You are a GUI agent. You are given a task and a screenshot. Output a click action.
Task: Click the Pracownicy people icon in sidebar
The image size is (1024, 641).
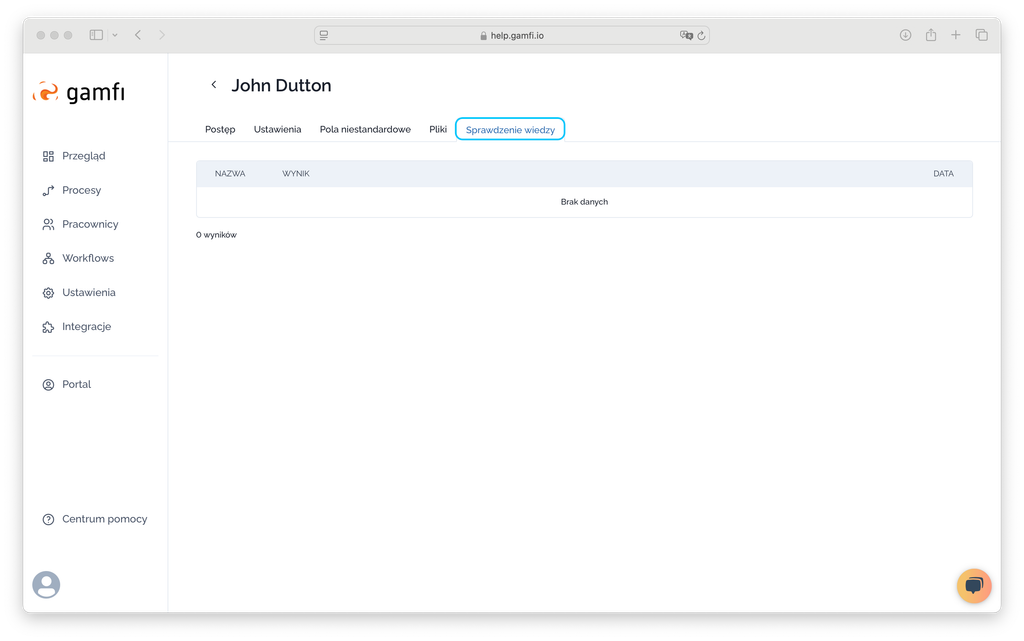click(48, 225)
